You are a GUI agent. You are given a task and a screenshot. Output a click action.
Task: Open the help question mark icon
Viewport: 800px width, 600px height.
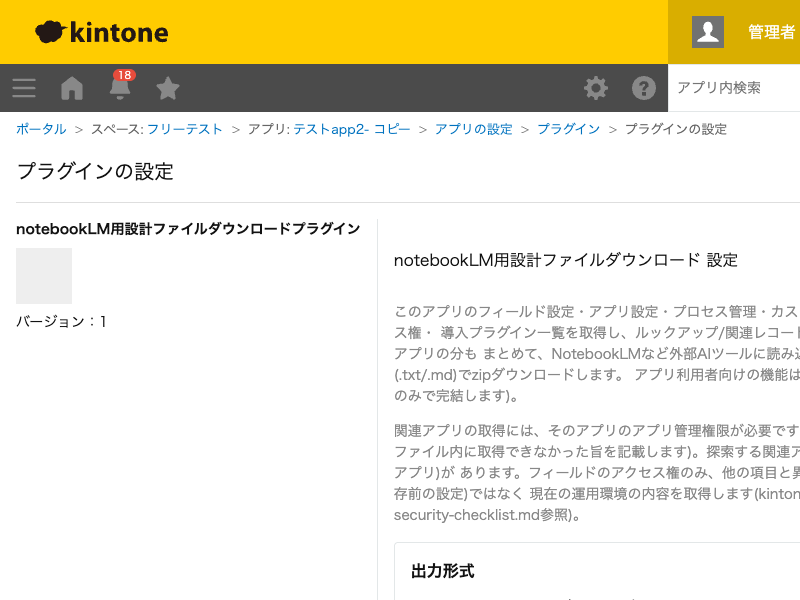pos(644,88)
